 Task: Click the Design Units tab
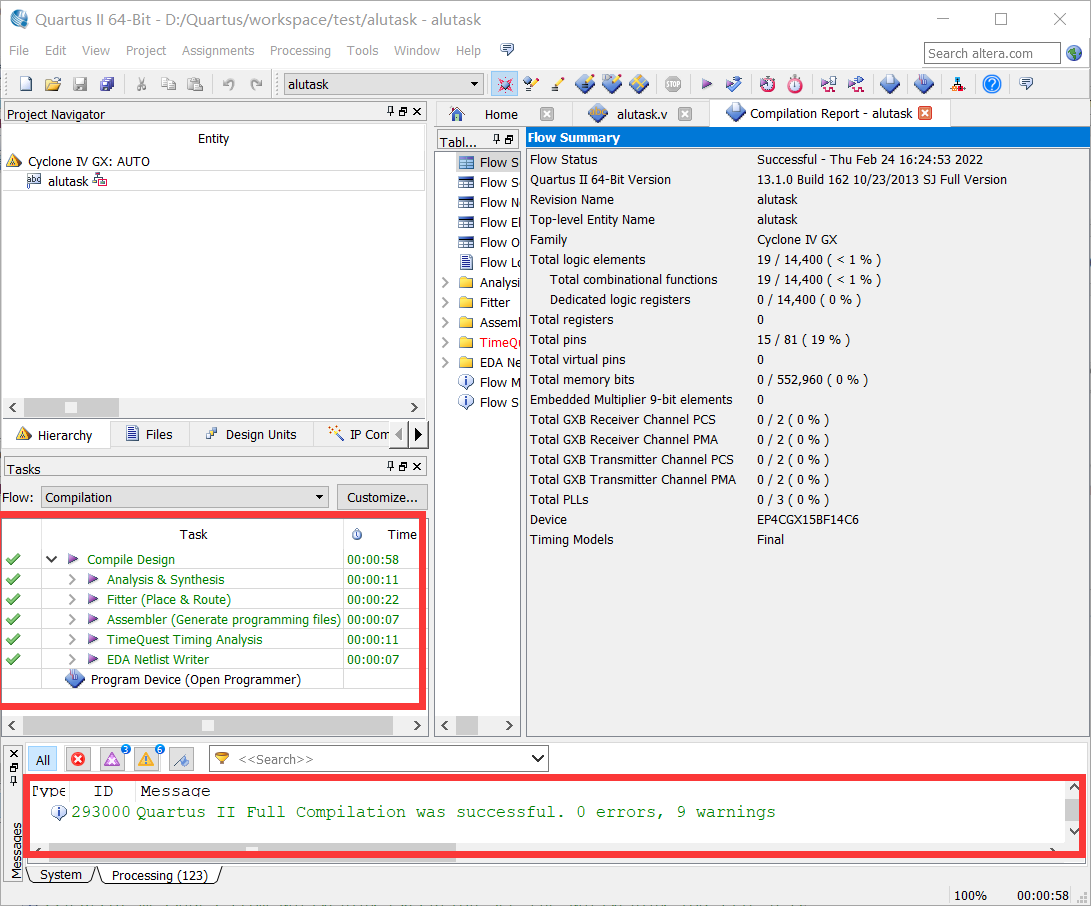(x=251, y=434)
